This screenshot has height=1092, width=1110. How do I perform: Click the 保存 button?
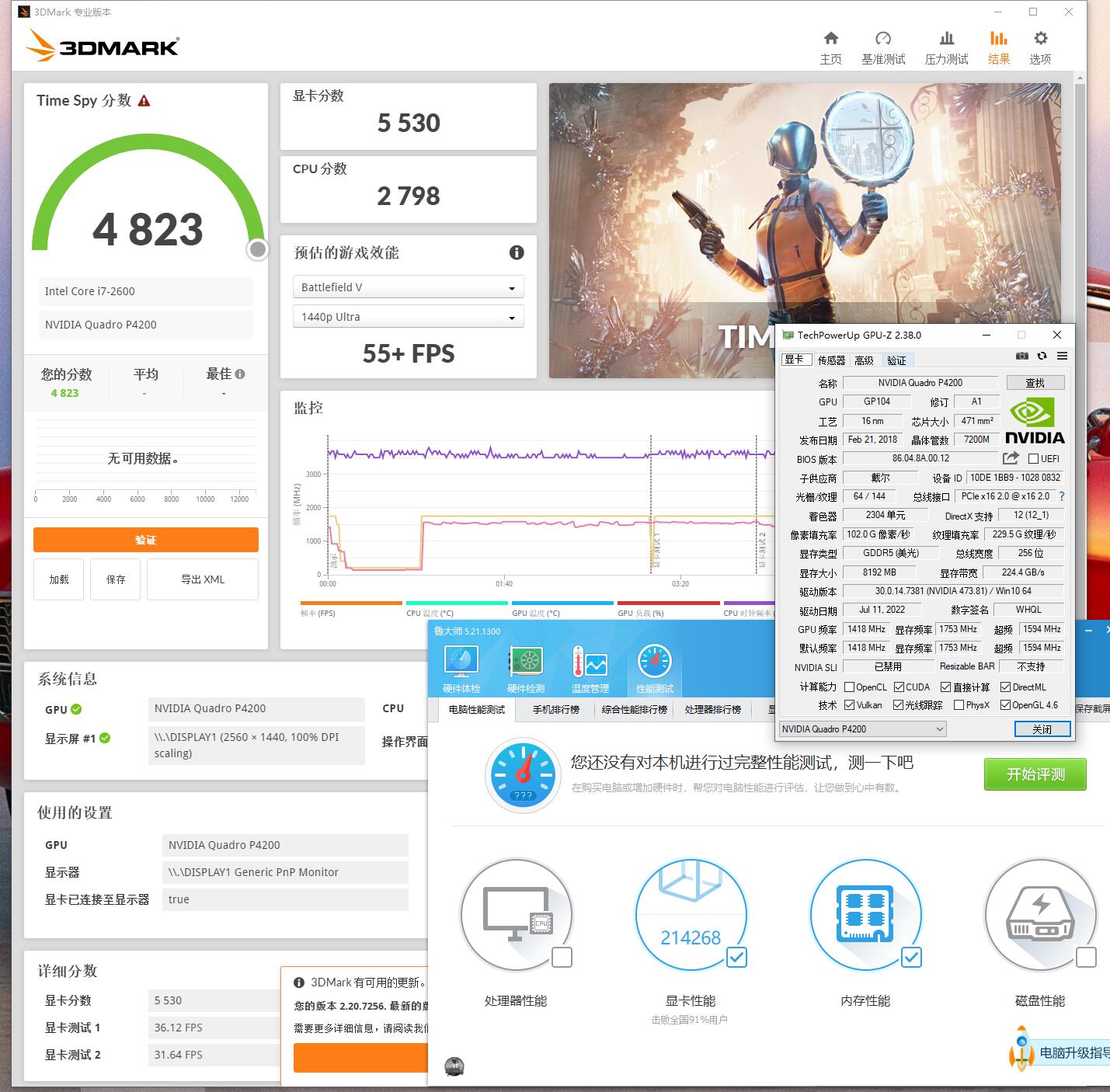[116, 579]
